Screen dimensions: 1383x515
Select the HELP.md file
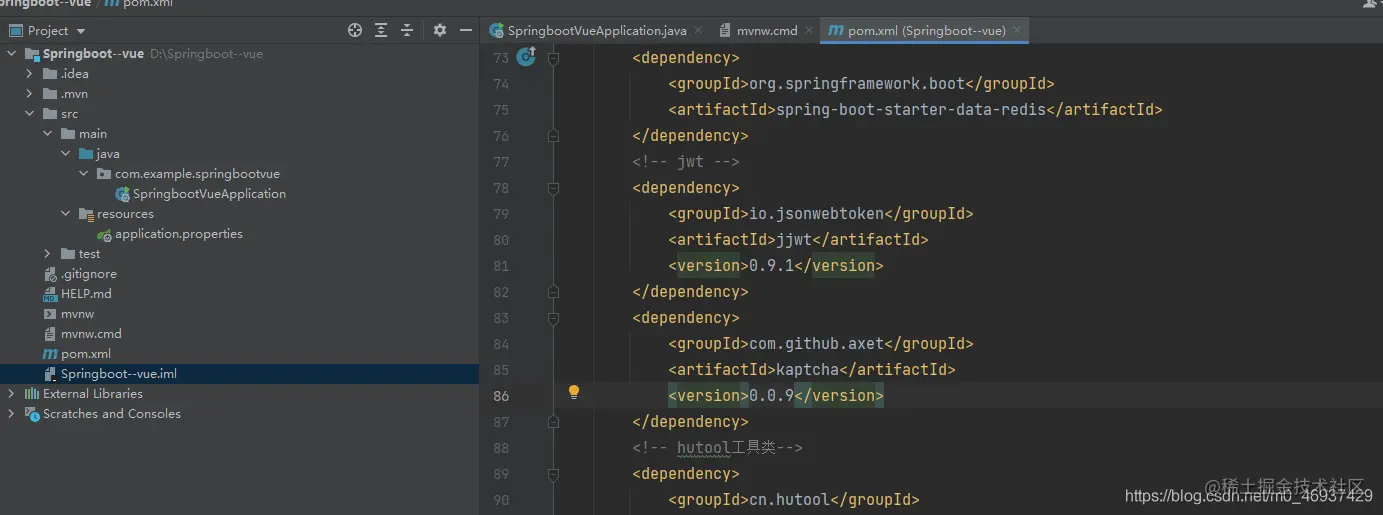tap(86, 294)
